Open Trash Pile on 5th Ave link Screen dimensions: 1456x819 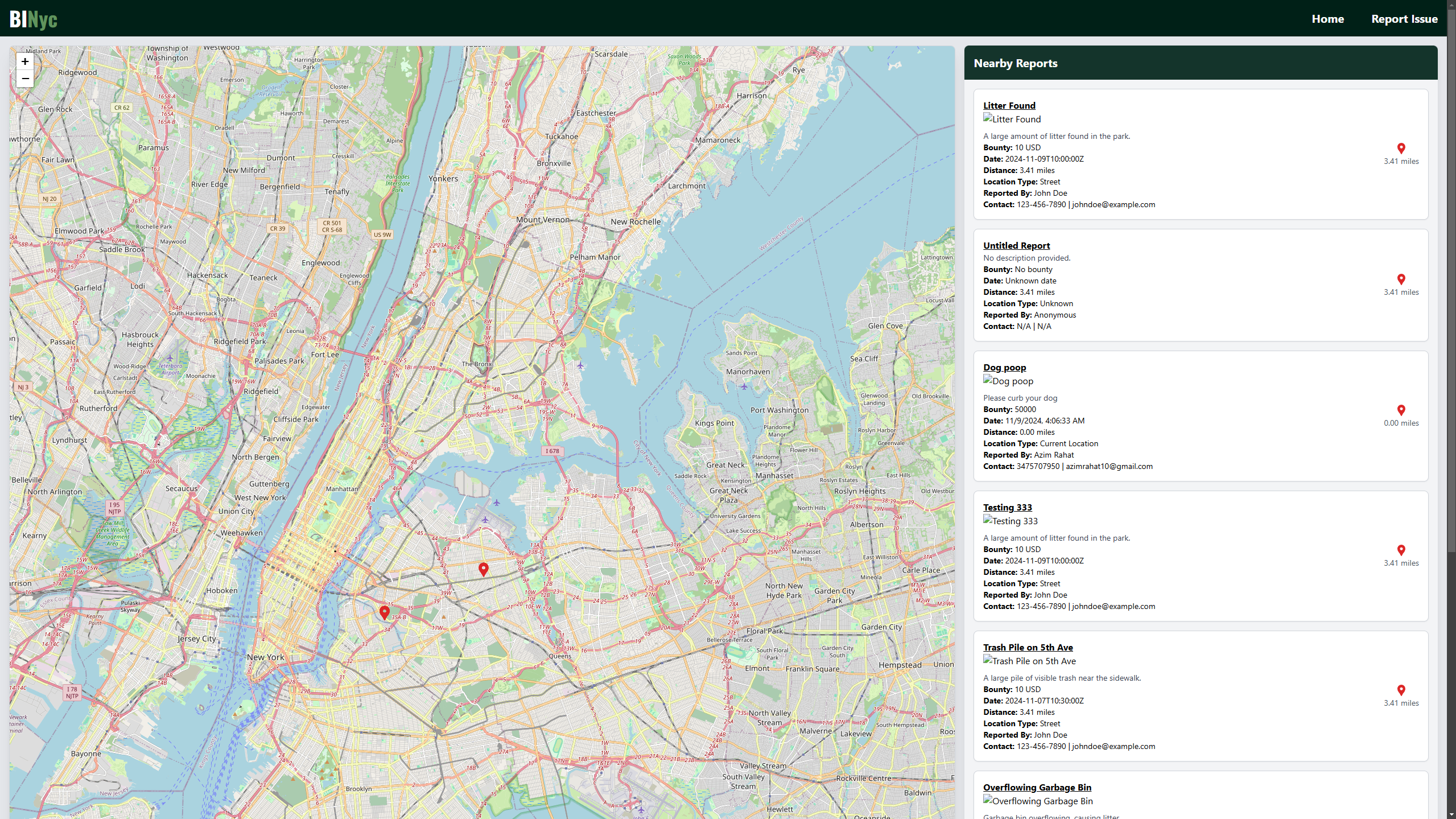click(x=1028, y=647)
